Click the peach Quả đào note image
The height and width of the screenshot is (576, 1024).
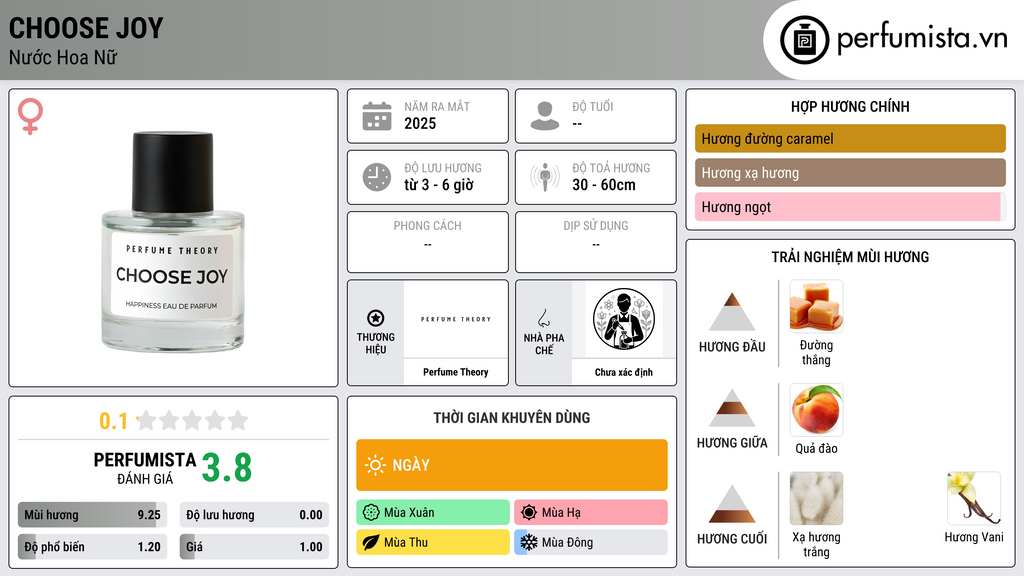816,409
